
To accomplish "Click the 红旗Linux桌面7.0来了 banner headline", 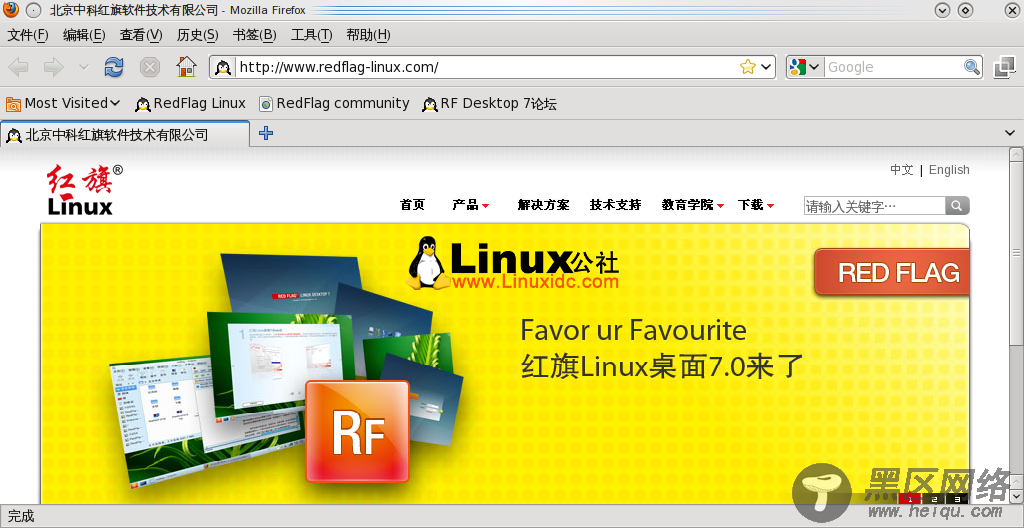I will pos(662,366).
